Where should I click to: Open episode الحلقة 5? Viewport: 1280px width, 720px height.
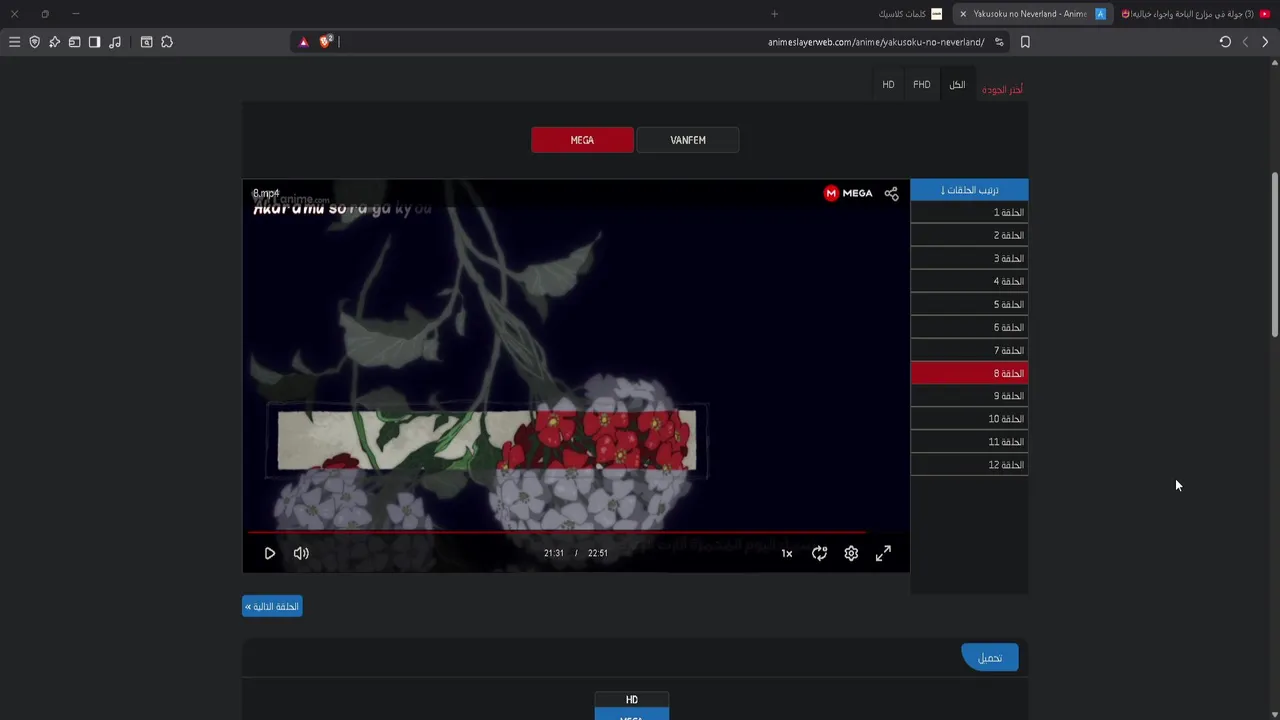(x=969, y=304)
